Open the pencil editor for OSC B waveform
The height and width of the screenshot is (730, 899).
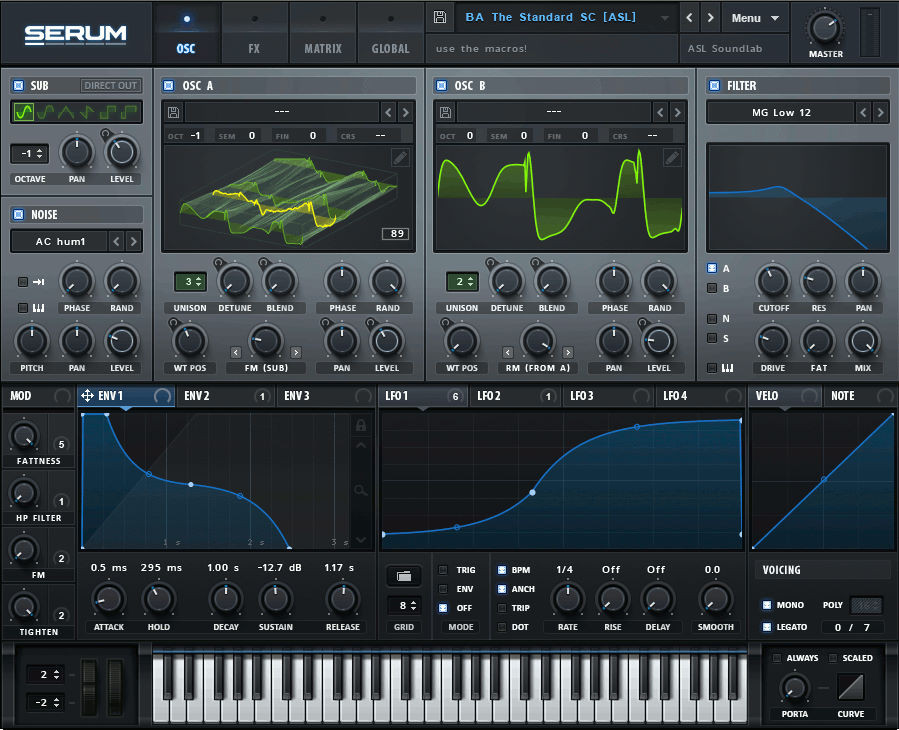click(x=671, y=157)
